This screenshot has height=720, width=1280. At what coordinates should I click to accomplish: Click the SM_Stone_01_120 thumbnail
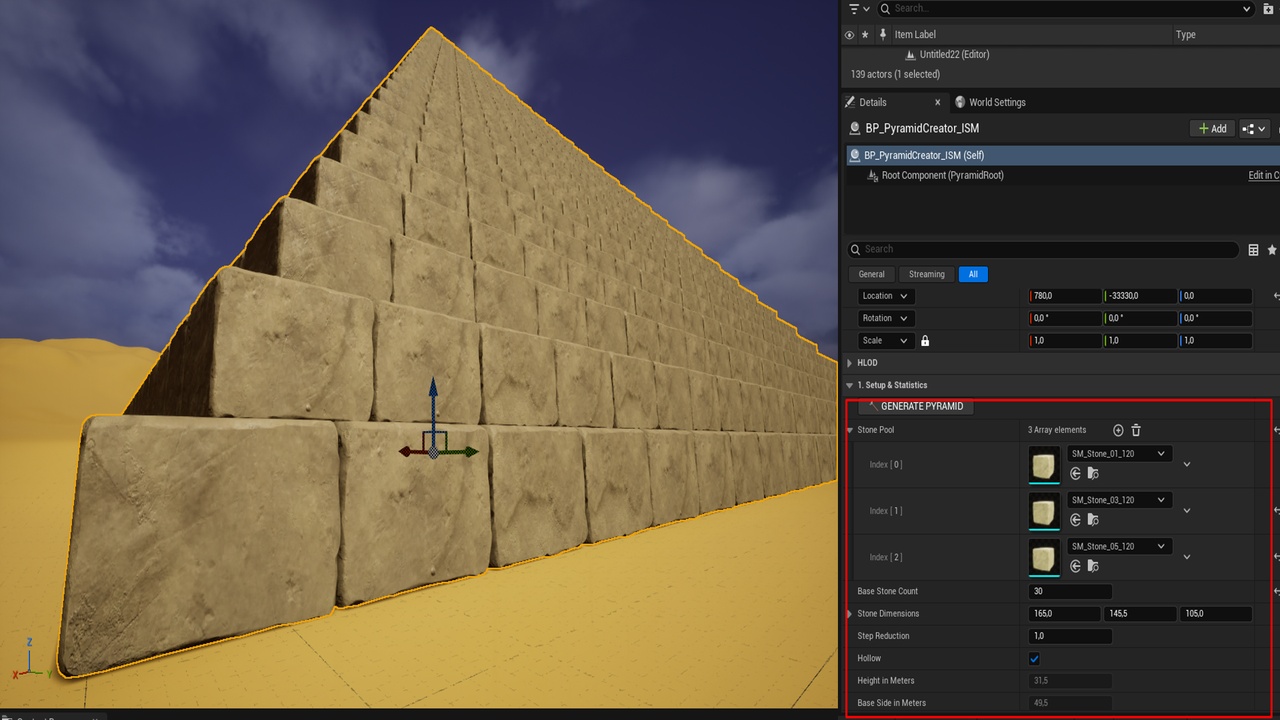(1044, 465)
